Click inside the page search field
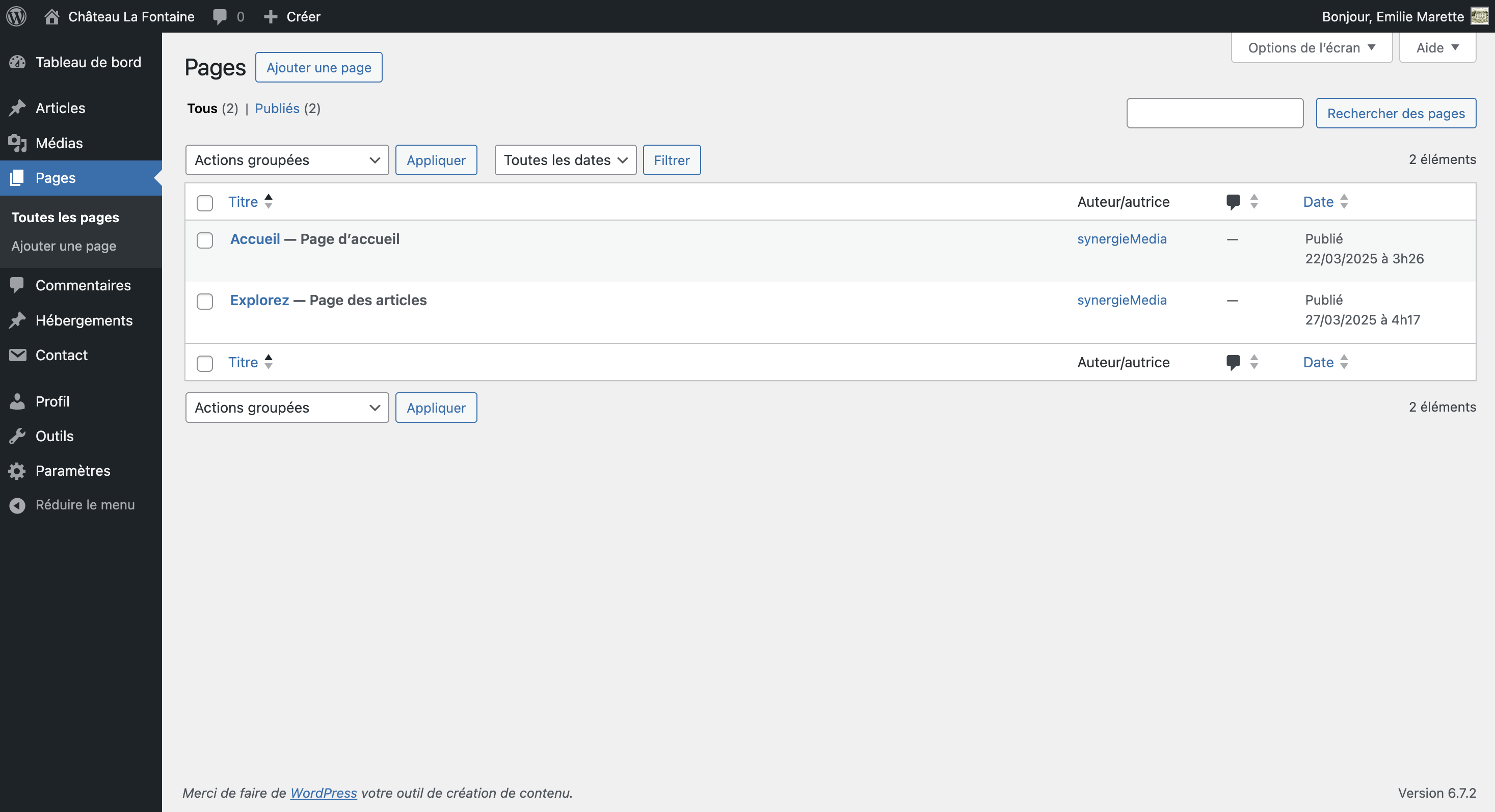Viewport: 1495px width, 812px height. tap(1215, 113)
